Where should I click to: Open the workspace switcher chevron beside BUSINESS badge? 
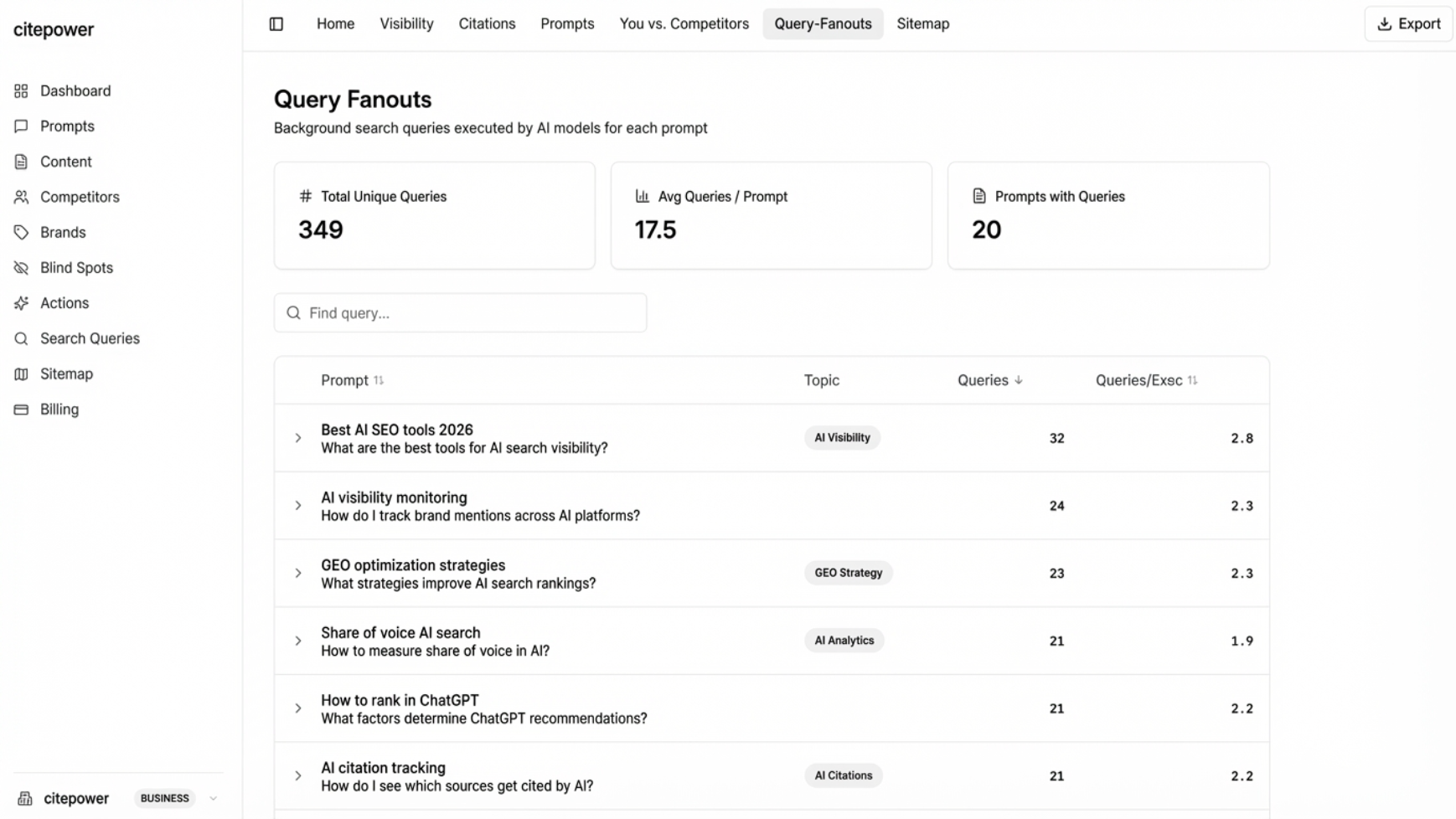(213, 799)
